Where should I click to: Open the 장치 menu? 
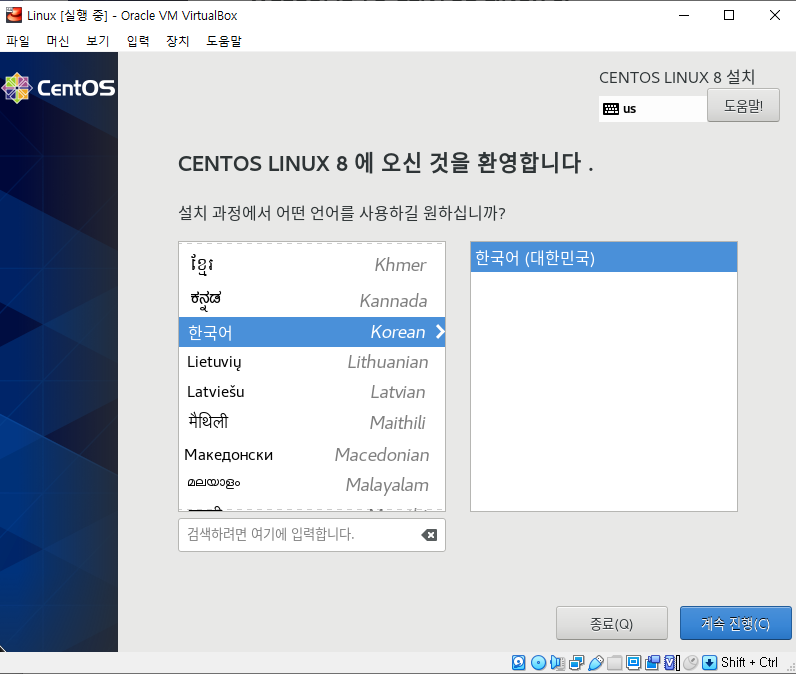point(178,41)
